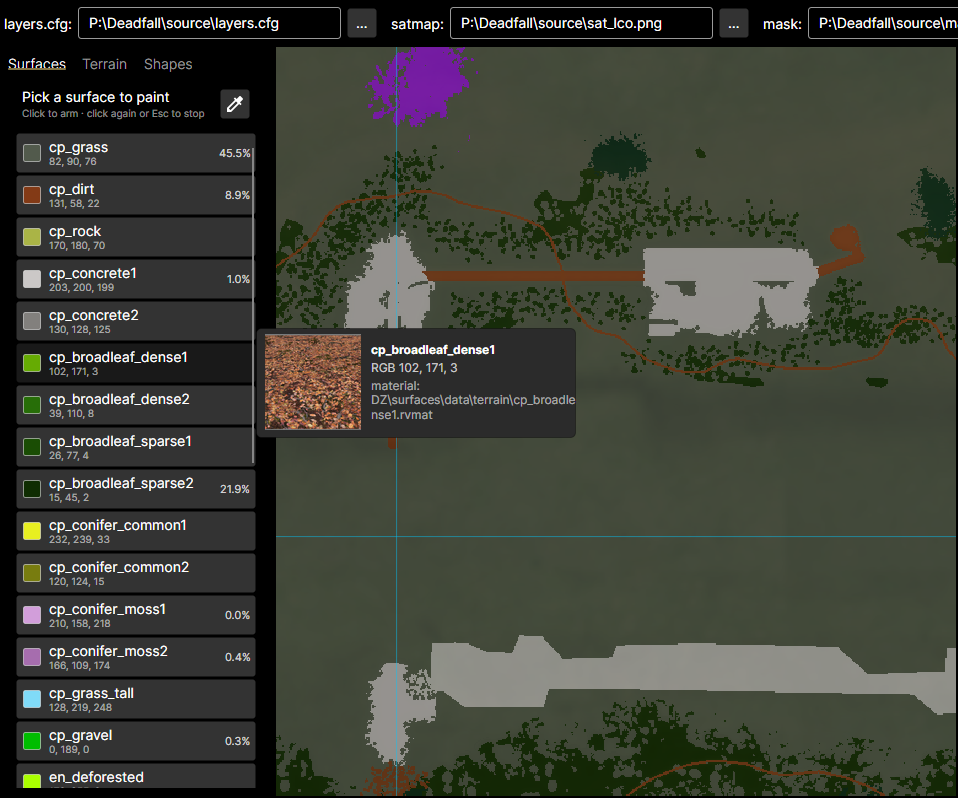The width and height of the screenshot is (958, 798).
Task: Click the surface list scrollbar
Action: [253, 306]
